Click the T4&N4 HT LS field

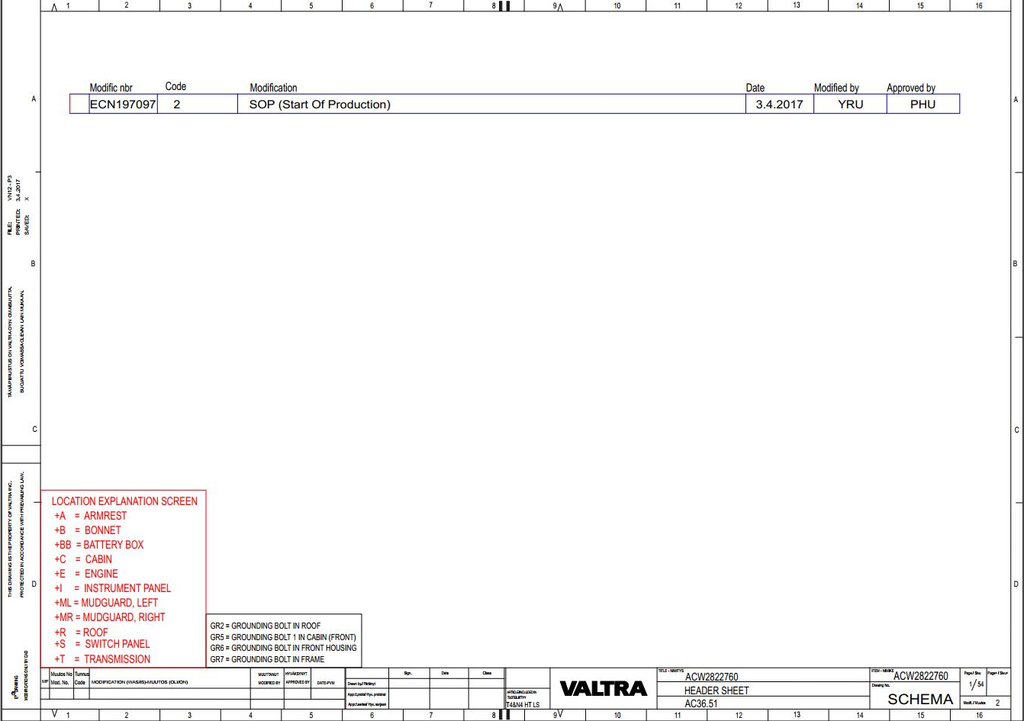[523, 705]
